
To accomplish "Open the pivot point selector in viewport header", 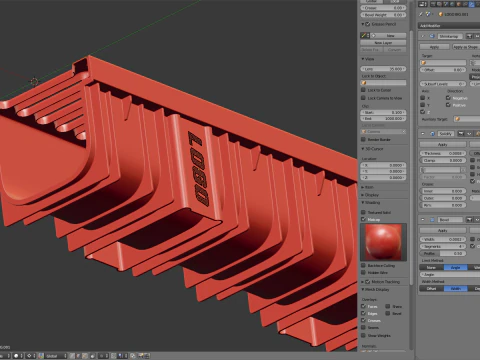I will [x=31, y=356].
